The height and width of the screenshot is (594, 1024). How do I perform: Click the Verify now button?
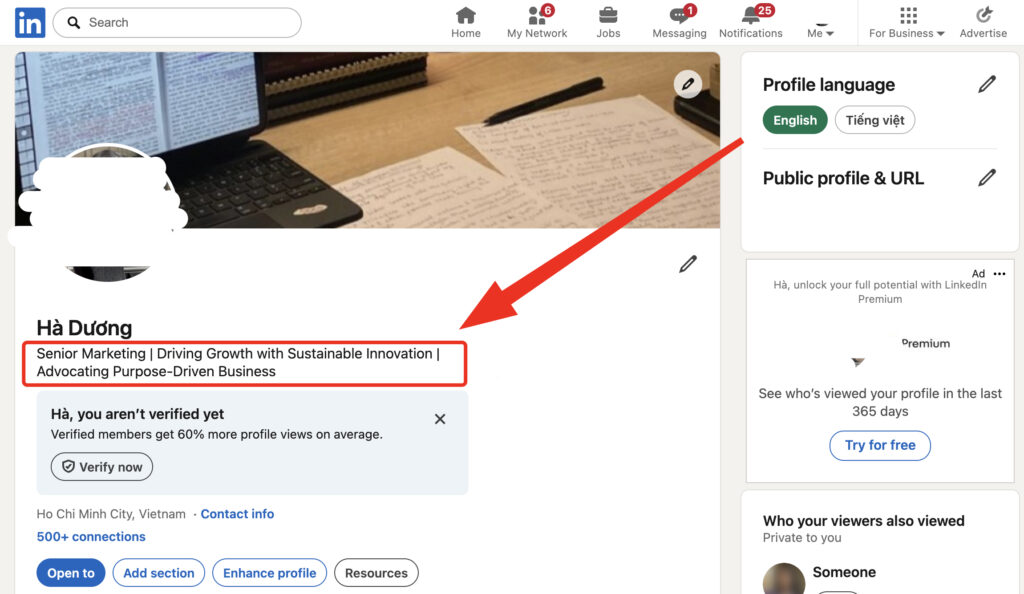click(x=102, y=467)
